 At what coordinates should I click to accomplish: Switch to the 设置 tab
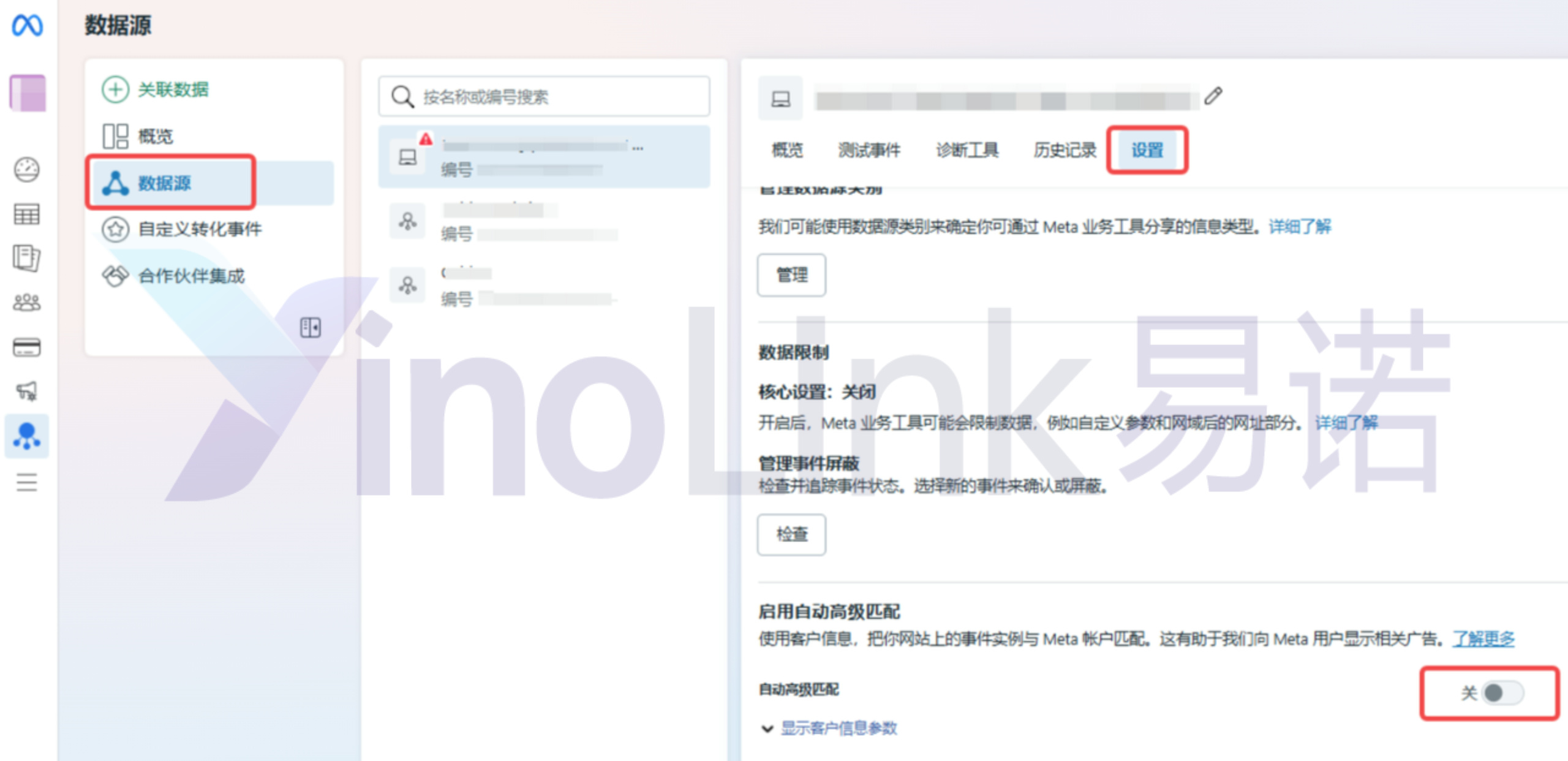click(x=1147, y=150)
